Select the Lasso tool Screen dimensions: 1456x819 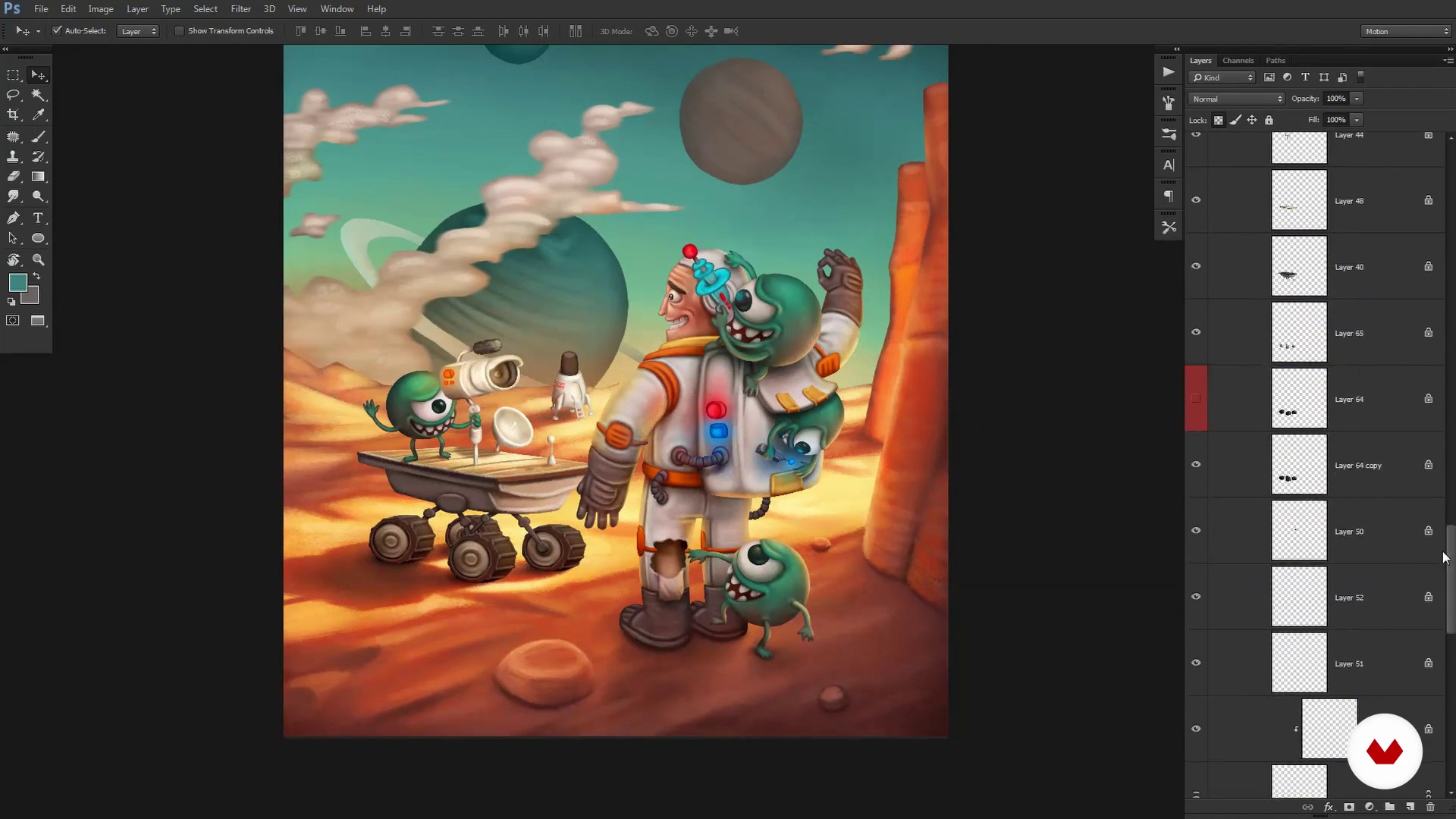point(13,95)
